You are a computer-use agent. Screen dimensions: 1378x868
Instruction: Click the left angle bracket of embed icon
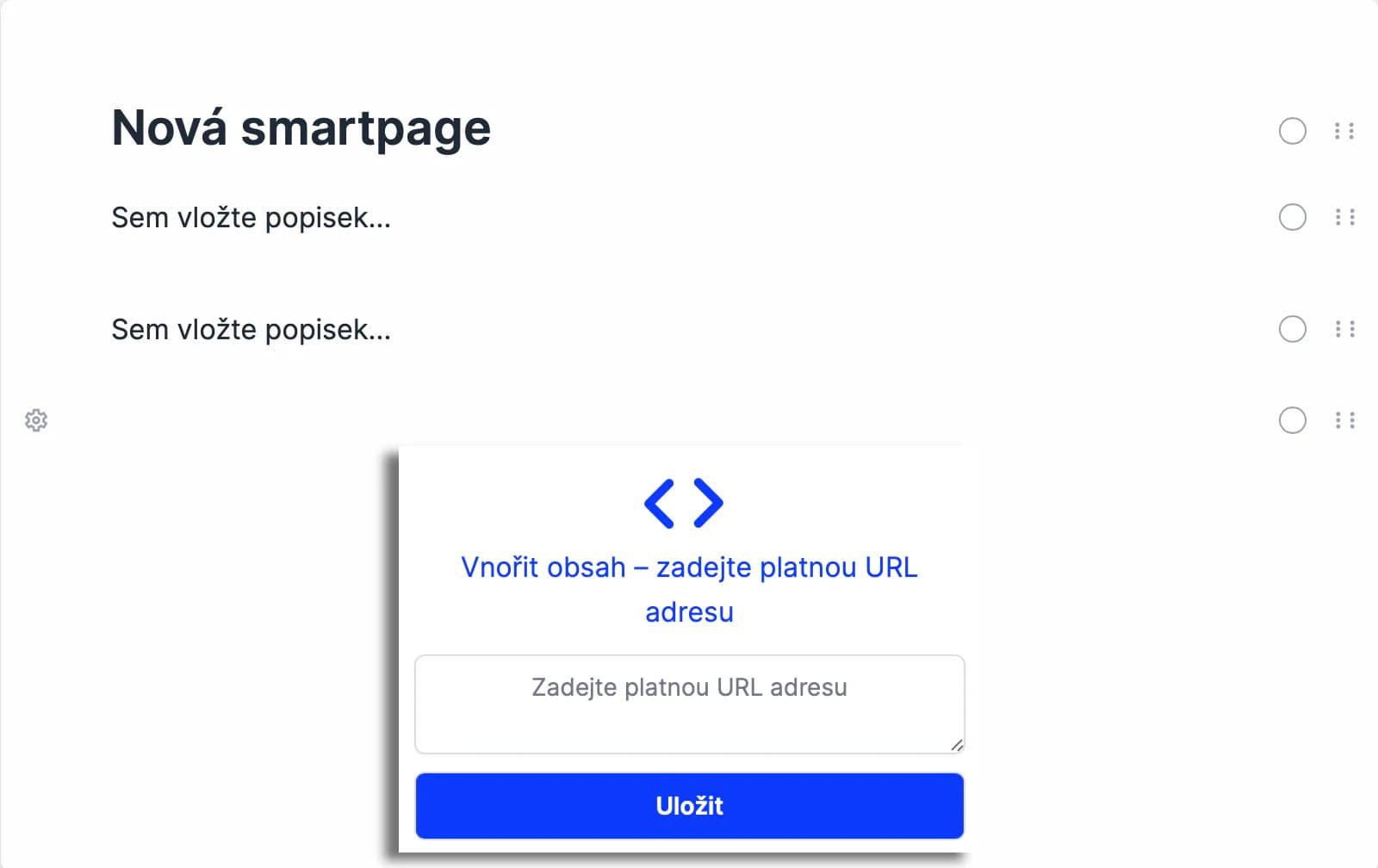pyautogui.click(x=660, y=503)
